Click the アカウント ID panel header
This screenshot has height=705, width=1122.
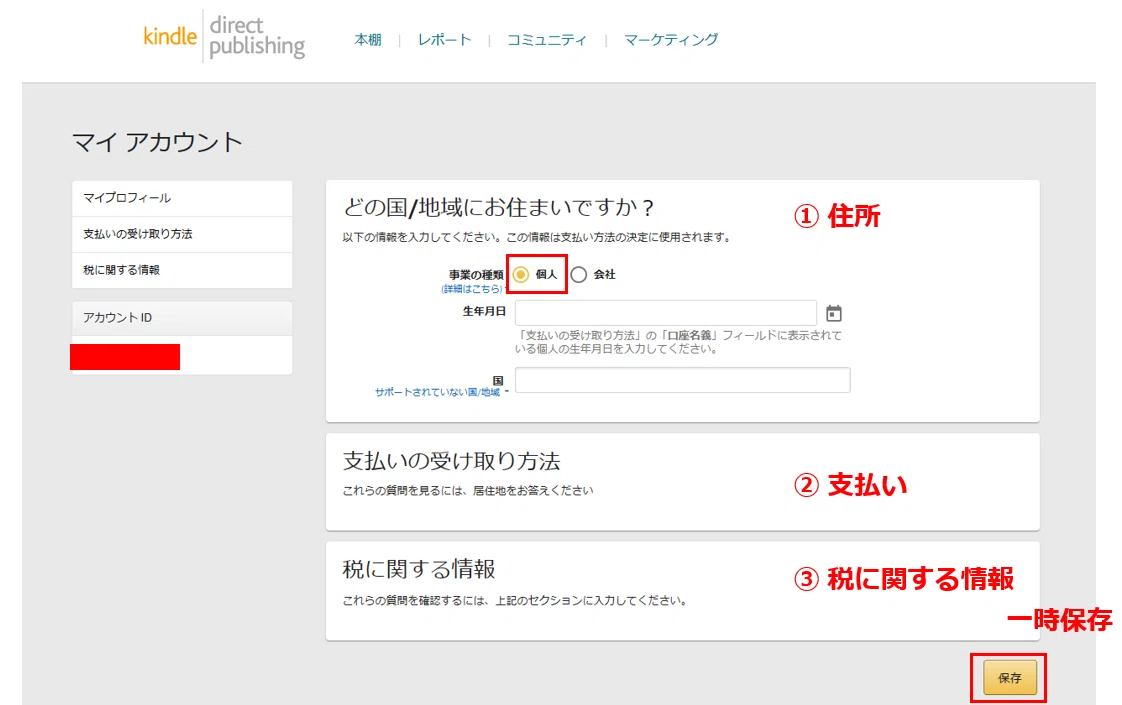(182, 318)
